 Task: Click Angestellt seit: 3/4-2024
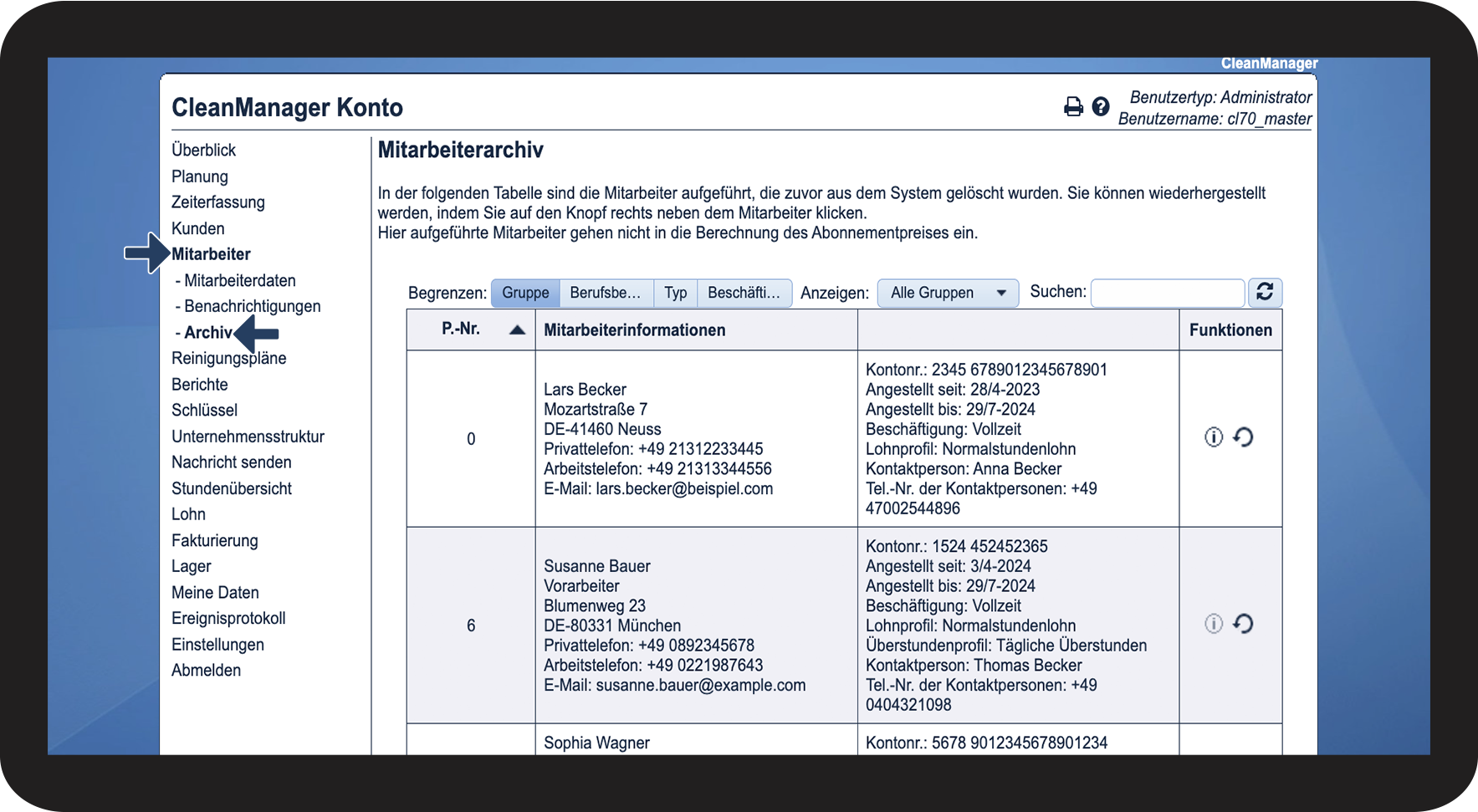pos(949,566)
